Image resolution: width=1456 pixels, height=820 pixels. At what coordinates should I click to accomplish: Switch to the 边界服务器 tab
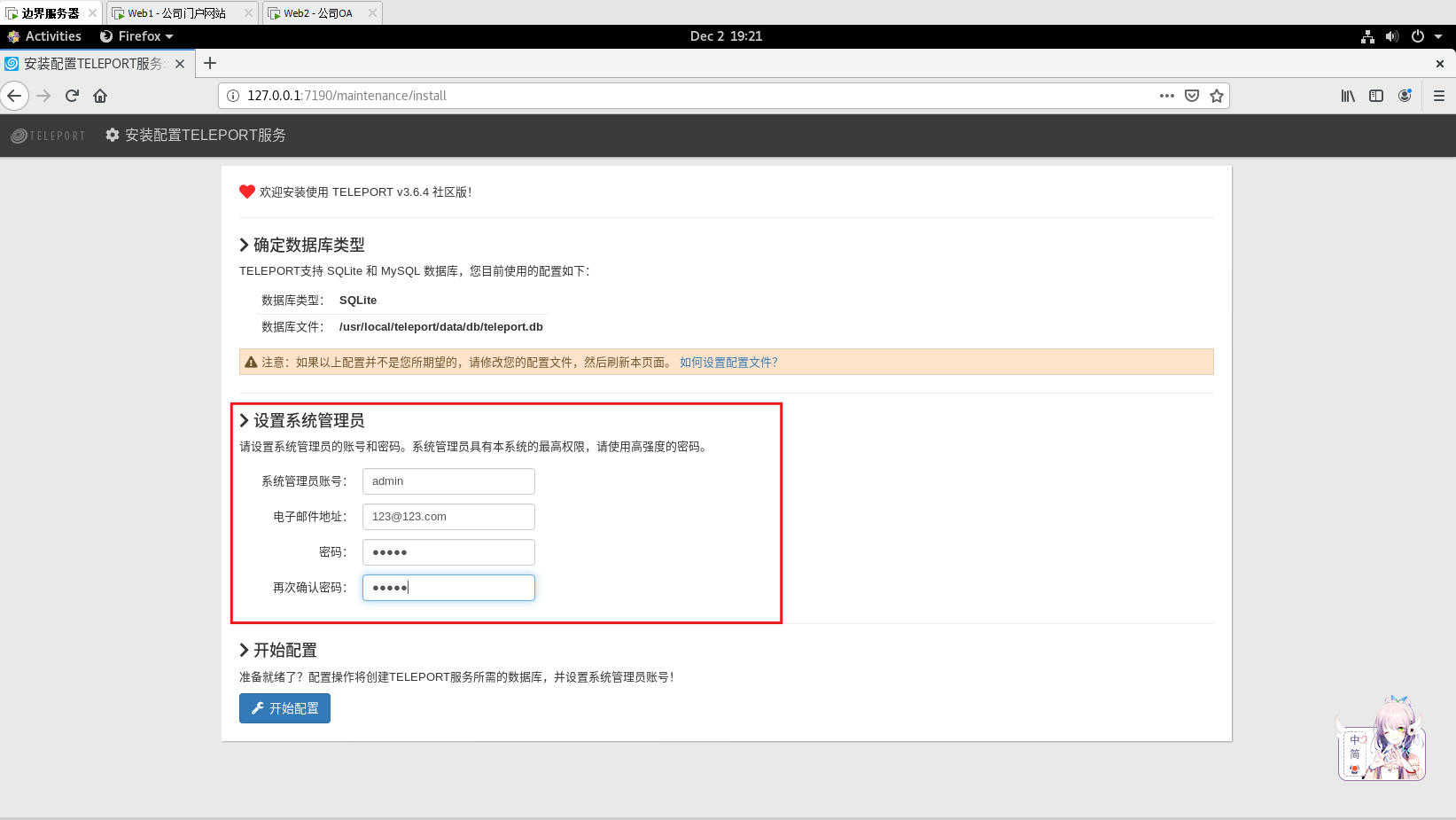click(x=51, y=12)
